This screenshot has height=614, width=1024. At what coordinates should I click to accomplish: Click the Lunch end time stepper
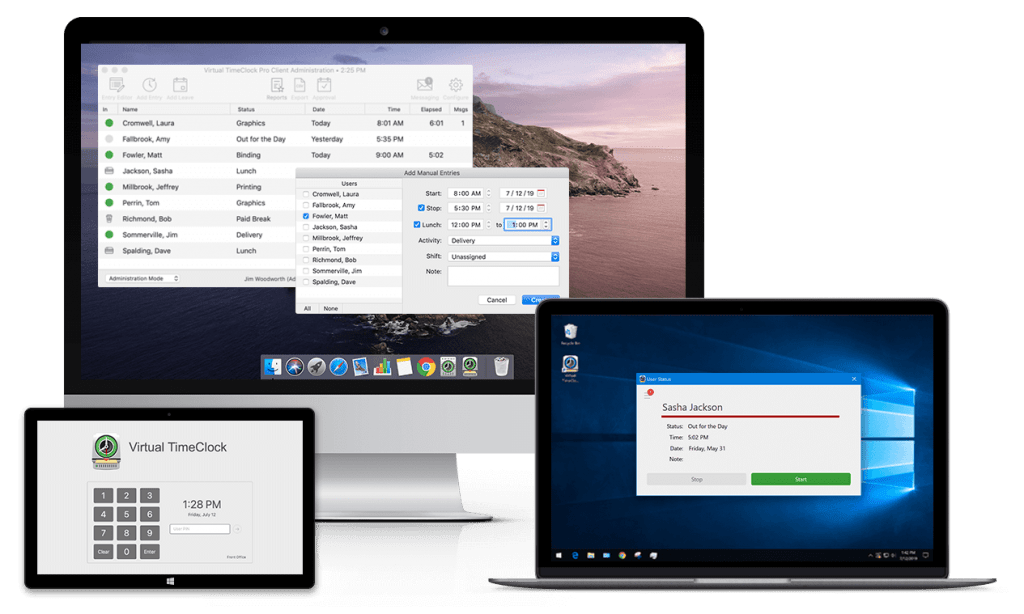[x=547, y=225]
